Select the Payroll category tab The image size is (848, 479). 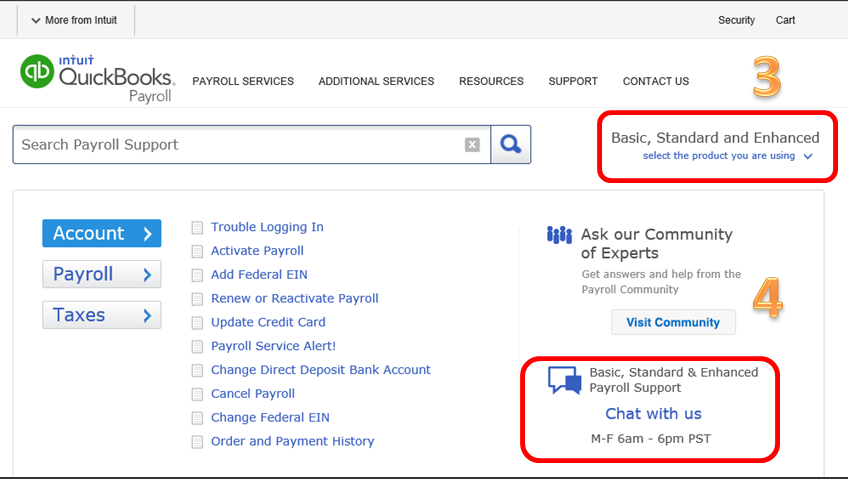pos(102,274)
